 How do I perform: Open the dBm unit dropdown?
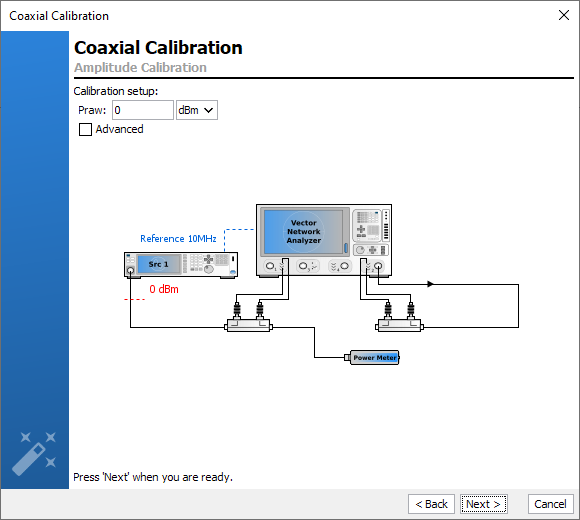(197, 110)
